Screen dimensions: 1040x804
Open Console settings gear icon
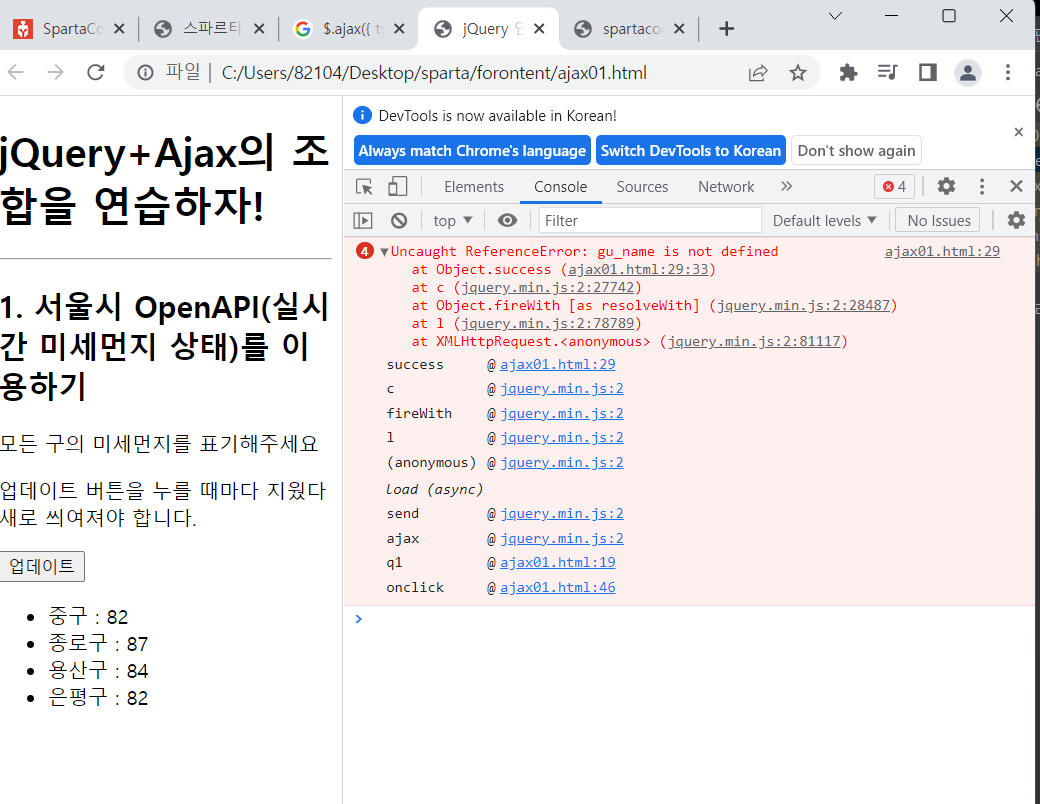[x=1016, y=220]
